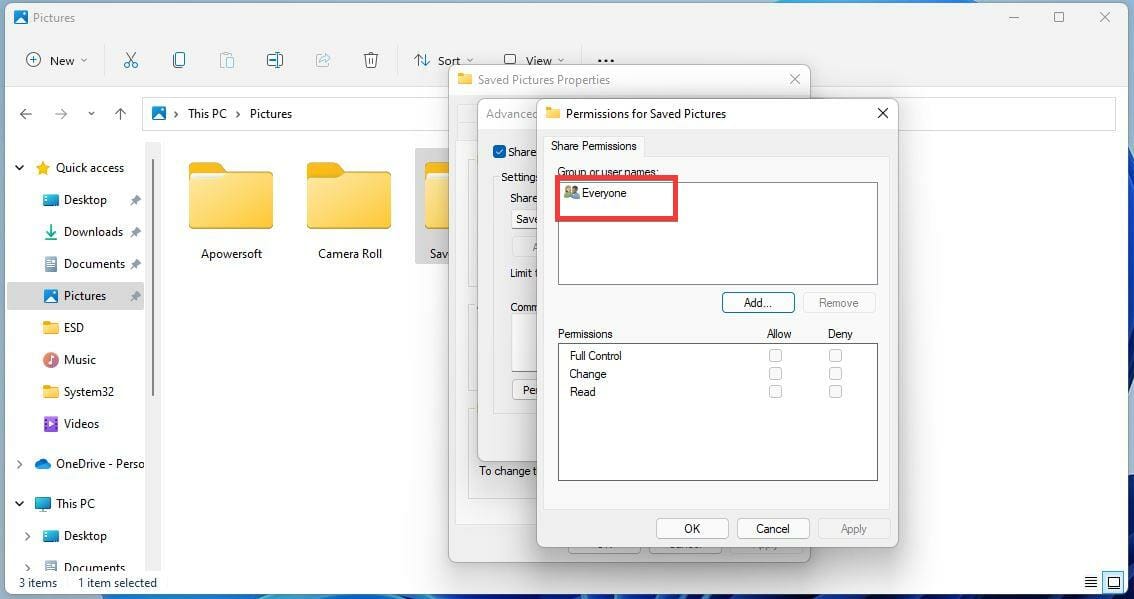Click the Add... button

pos(758,302)
